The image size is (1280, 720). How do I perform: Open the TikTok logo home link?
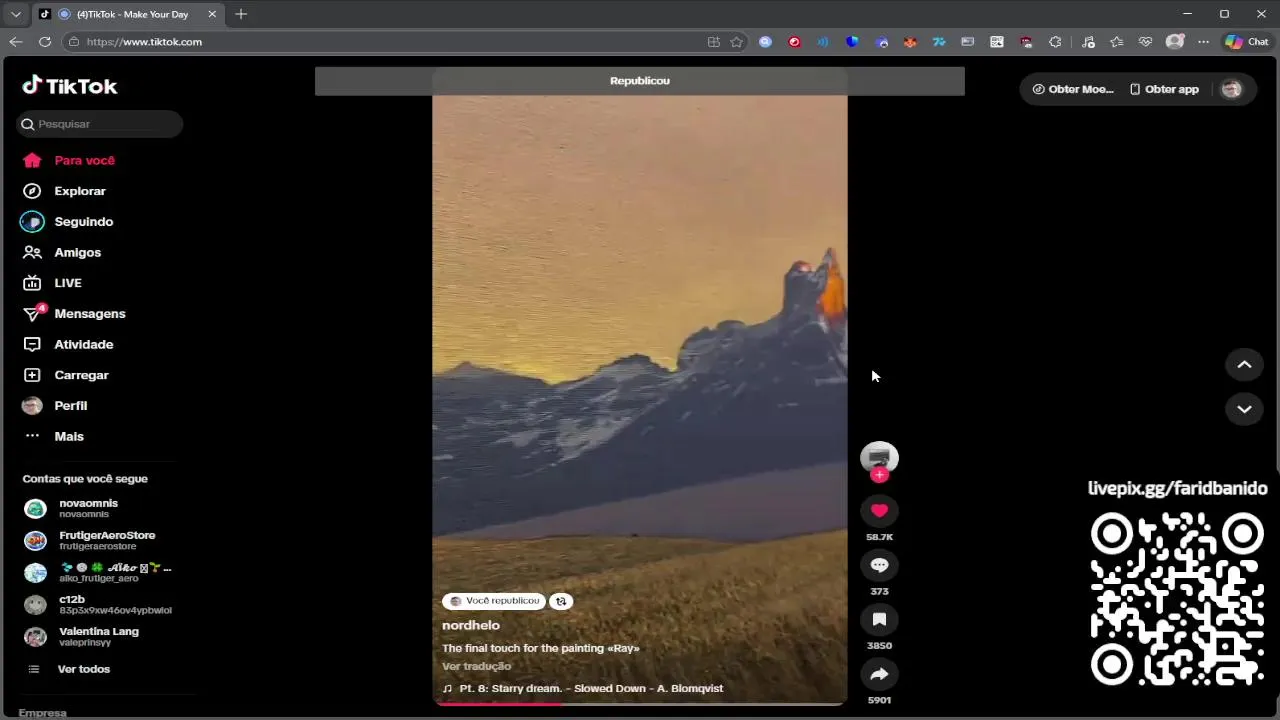(70, 86)
